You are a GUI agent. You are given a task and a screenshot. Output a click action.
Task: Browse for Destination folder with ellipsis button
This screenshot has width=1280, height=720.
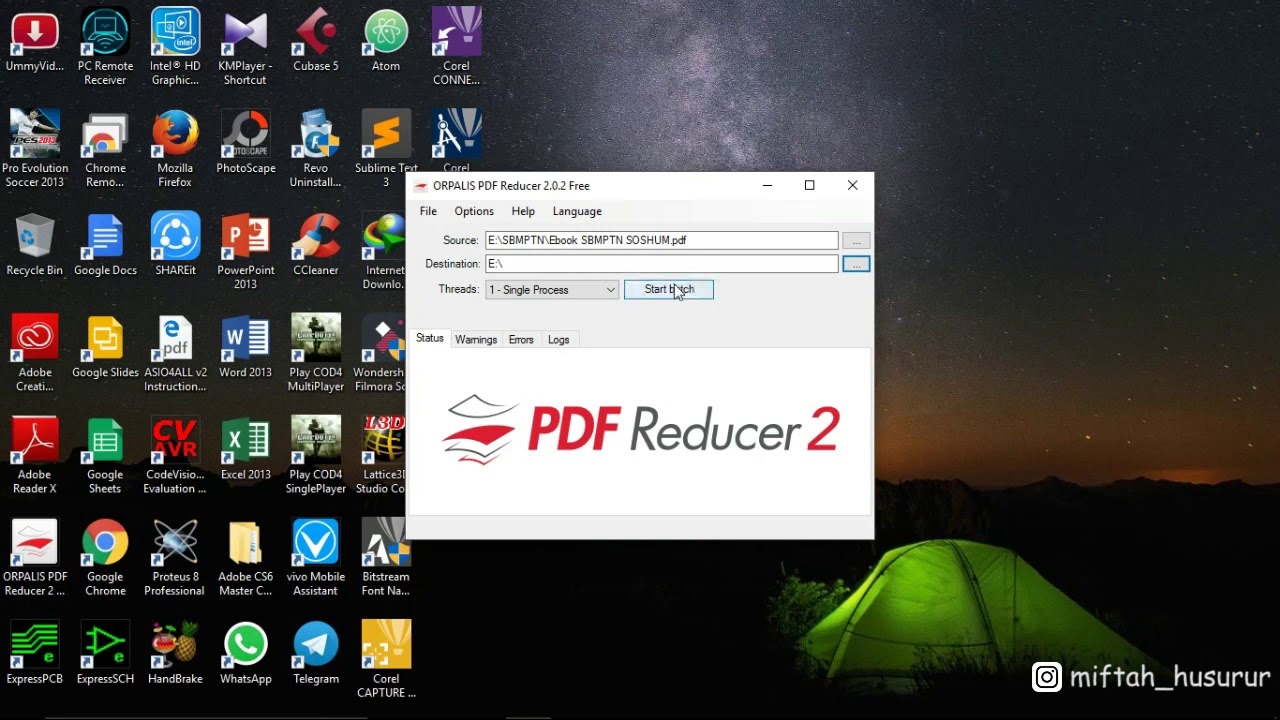pos(856,264)
